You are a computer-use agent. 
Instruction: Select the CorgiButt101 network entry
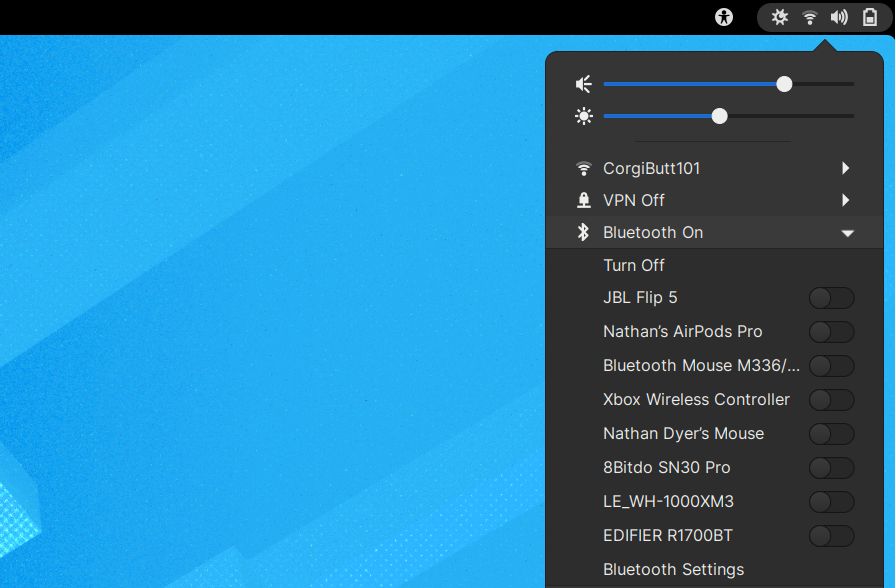(x=714, y=168)
